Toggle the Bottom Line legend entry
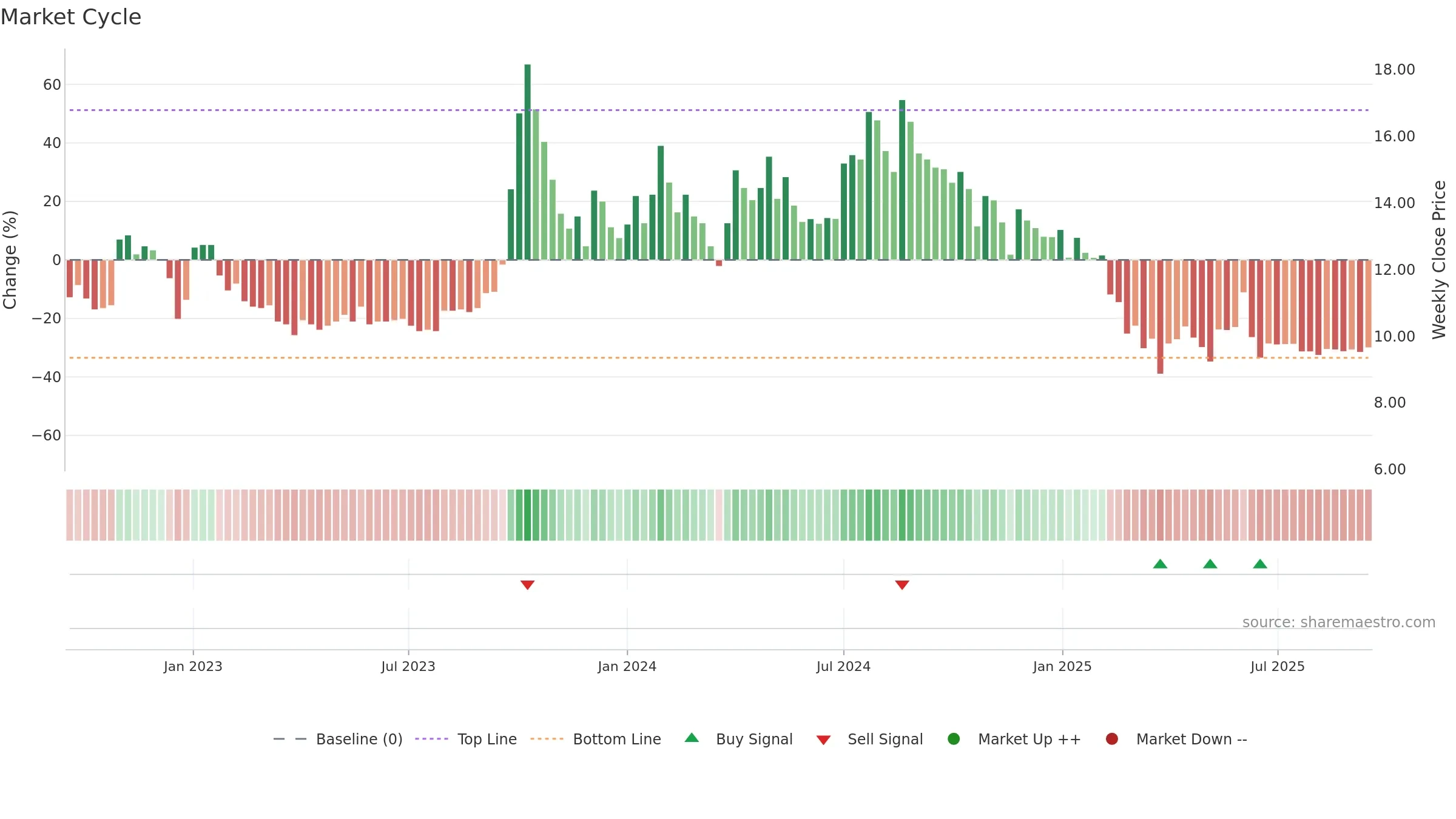The height and width of the screenshot is (819, 1456). pyautogui.click(x=596, y=739)
